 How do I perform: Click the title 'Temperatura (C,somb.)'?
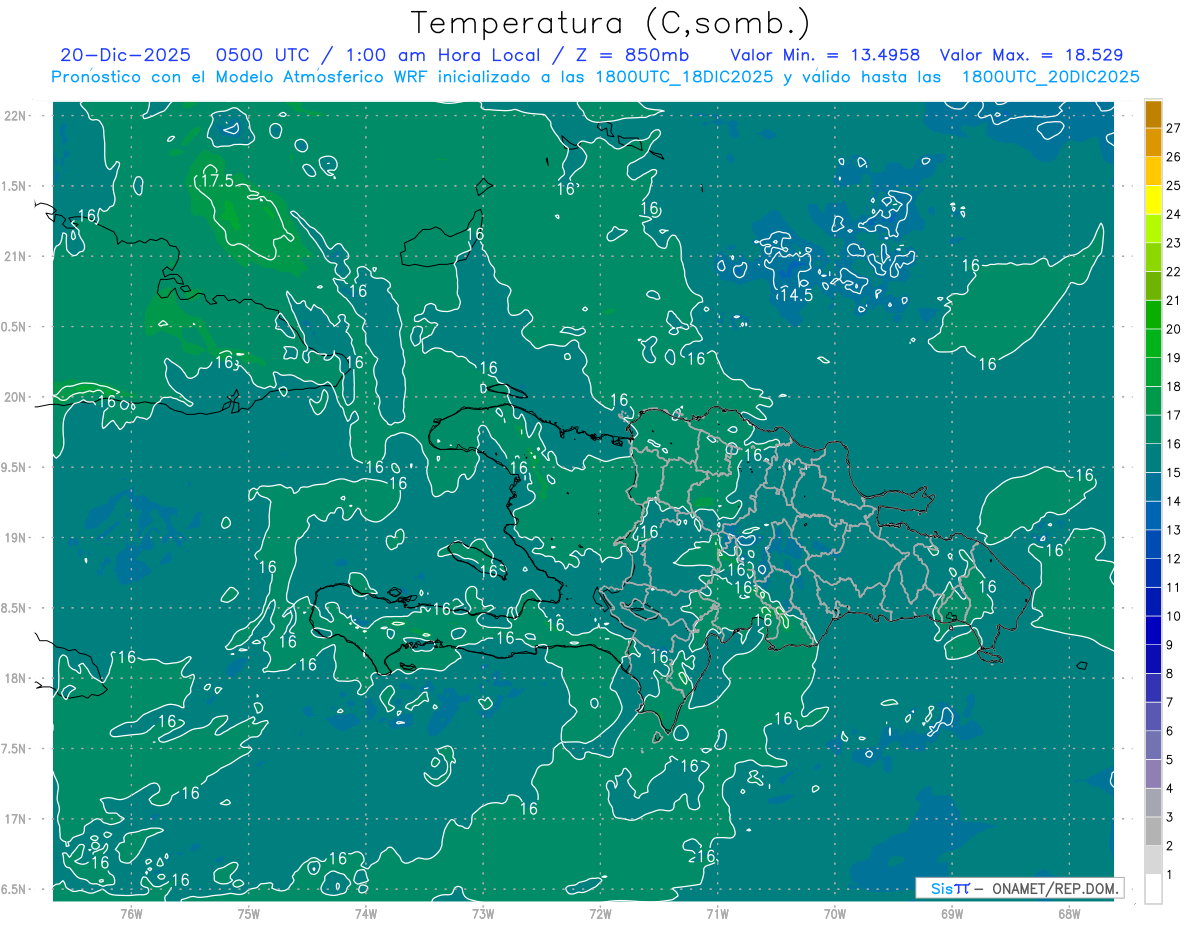[612, 23]
